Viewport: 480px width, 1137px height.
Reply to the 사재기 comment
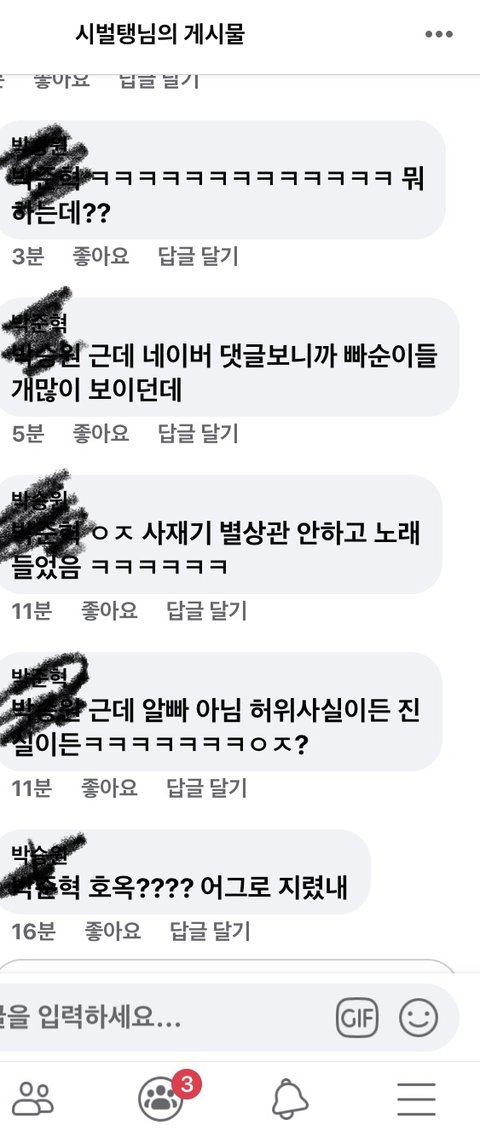tap(207, 611)
